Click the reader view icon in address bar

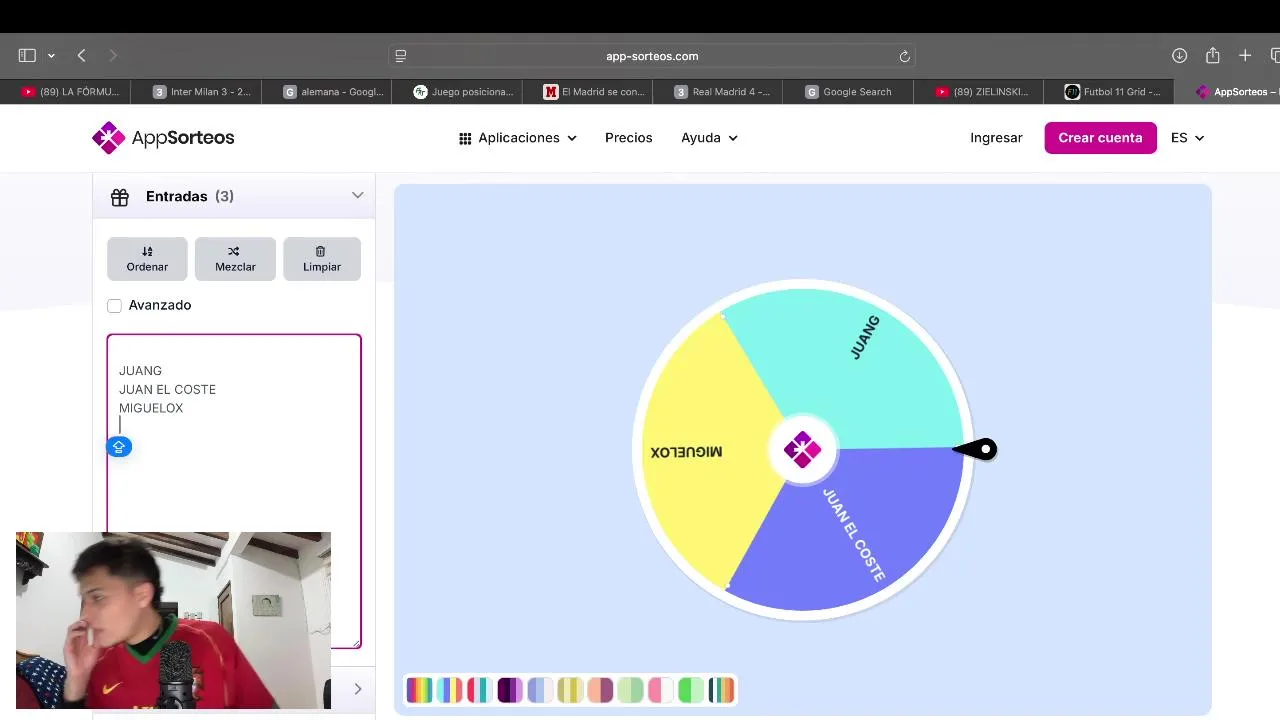(x=401, y=56)
